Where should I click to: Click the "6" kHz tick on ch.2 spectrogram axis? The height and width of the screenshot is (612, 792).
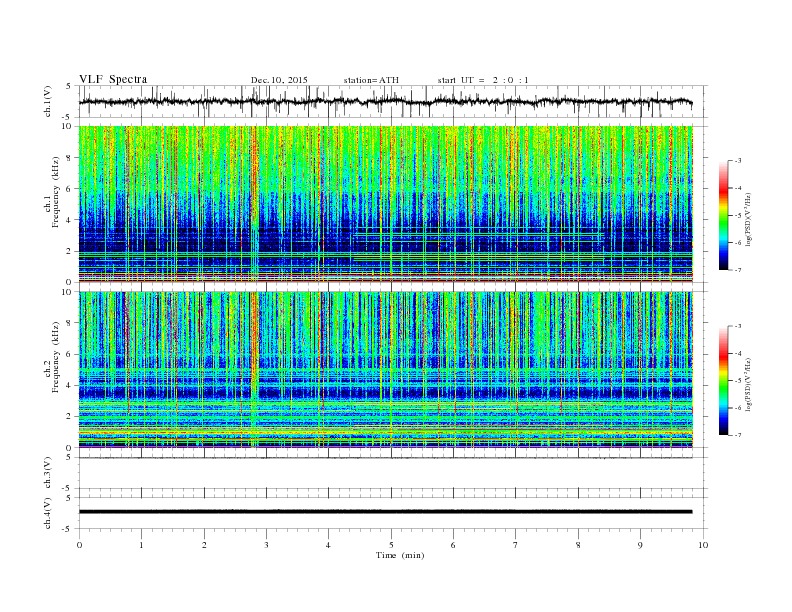(x=69, y=354)
